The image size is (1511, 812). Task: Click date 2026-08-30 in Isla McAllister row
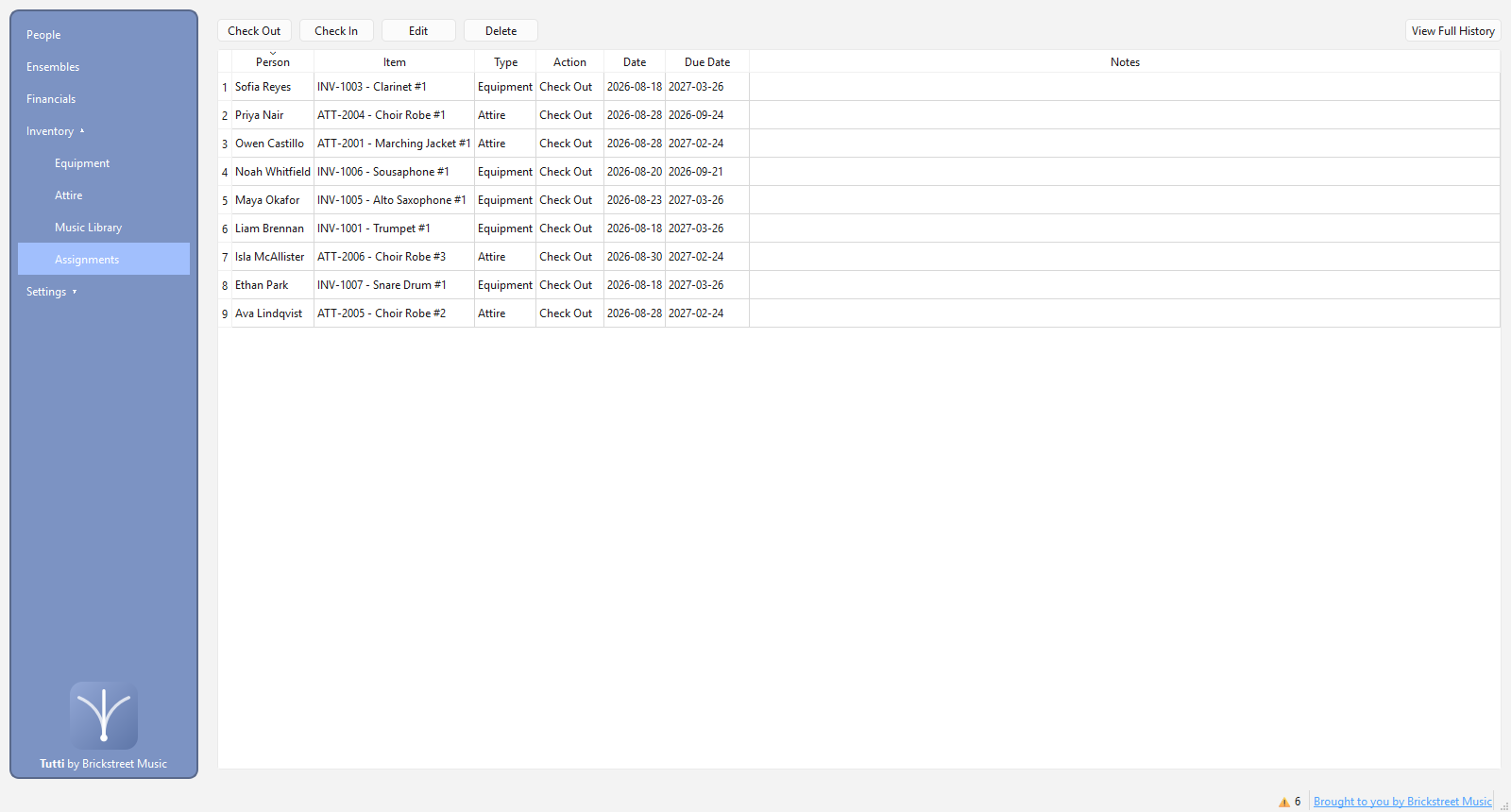pyautogui.click(x=635, y=257)
